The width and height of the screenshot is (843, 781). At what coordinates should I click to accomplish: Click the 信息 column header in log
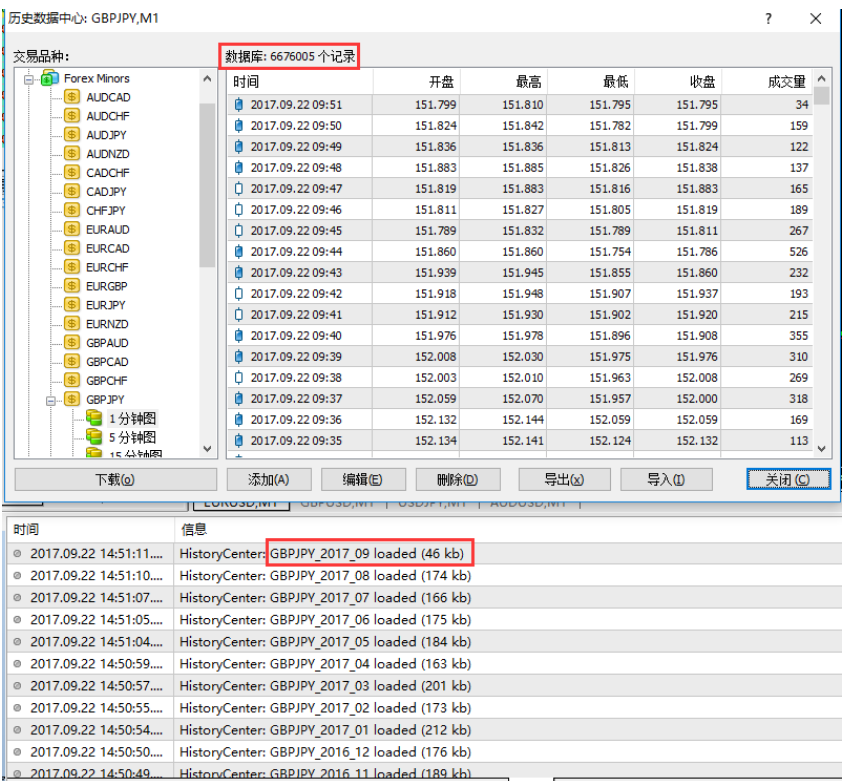[194, 529]
